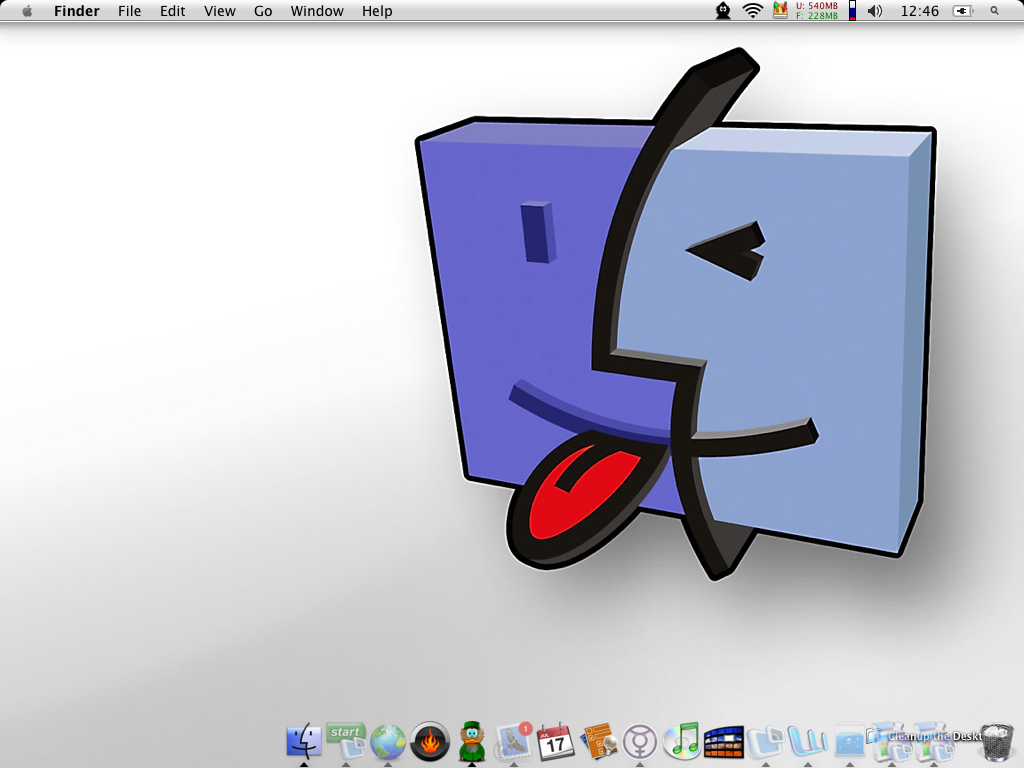Launch the flame disc-burning app in Dock

click(430, 742)
